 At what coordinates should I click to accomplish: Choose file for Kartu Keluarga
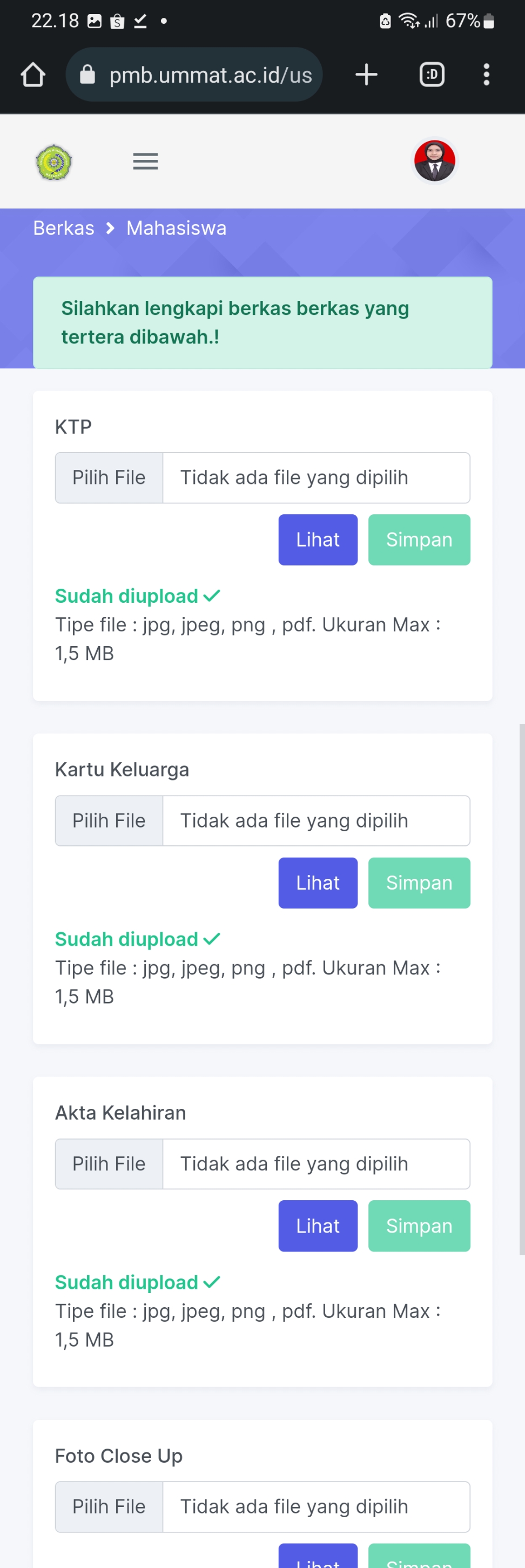coord(110,820)
